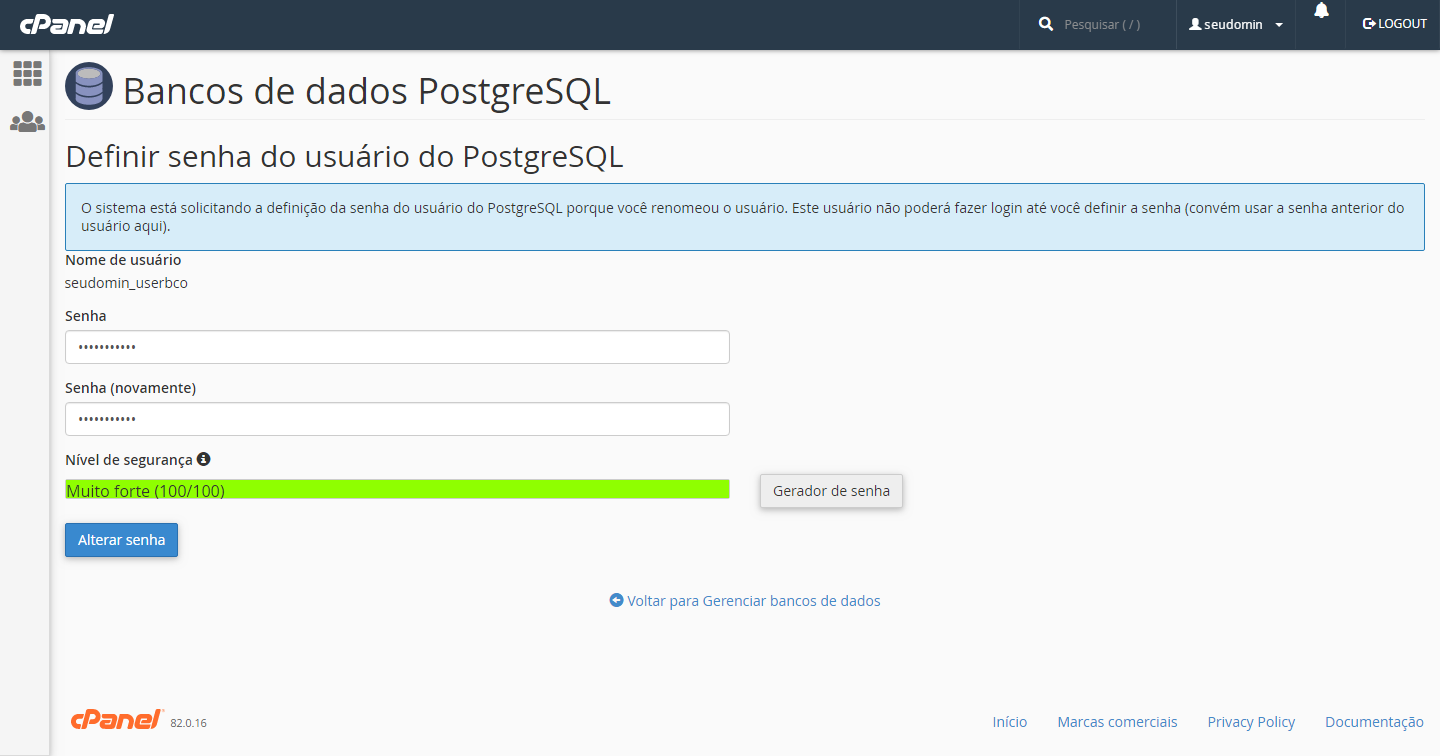Click the back arrow icon before Voltar link
Viewport: 1440px width, 756px height.
(x=616, y=601)
